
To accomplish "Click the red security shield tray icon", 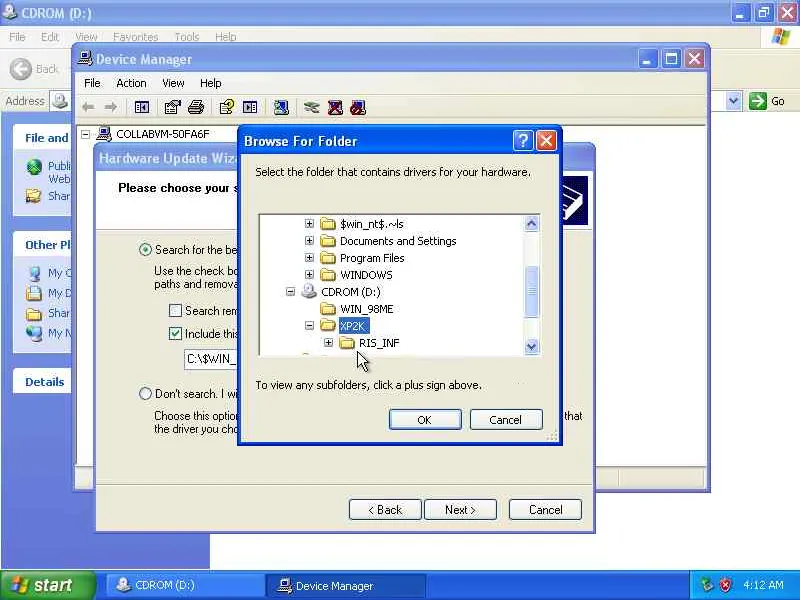I will tap(725, 585).
